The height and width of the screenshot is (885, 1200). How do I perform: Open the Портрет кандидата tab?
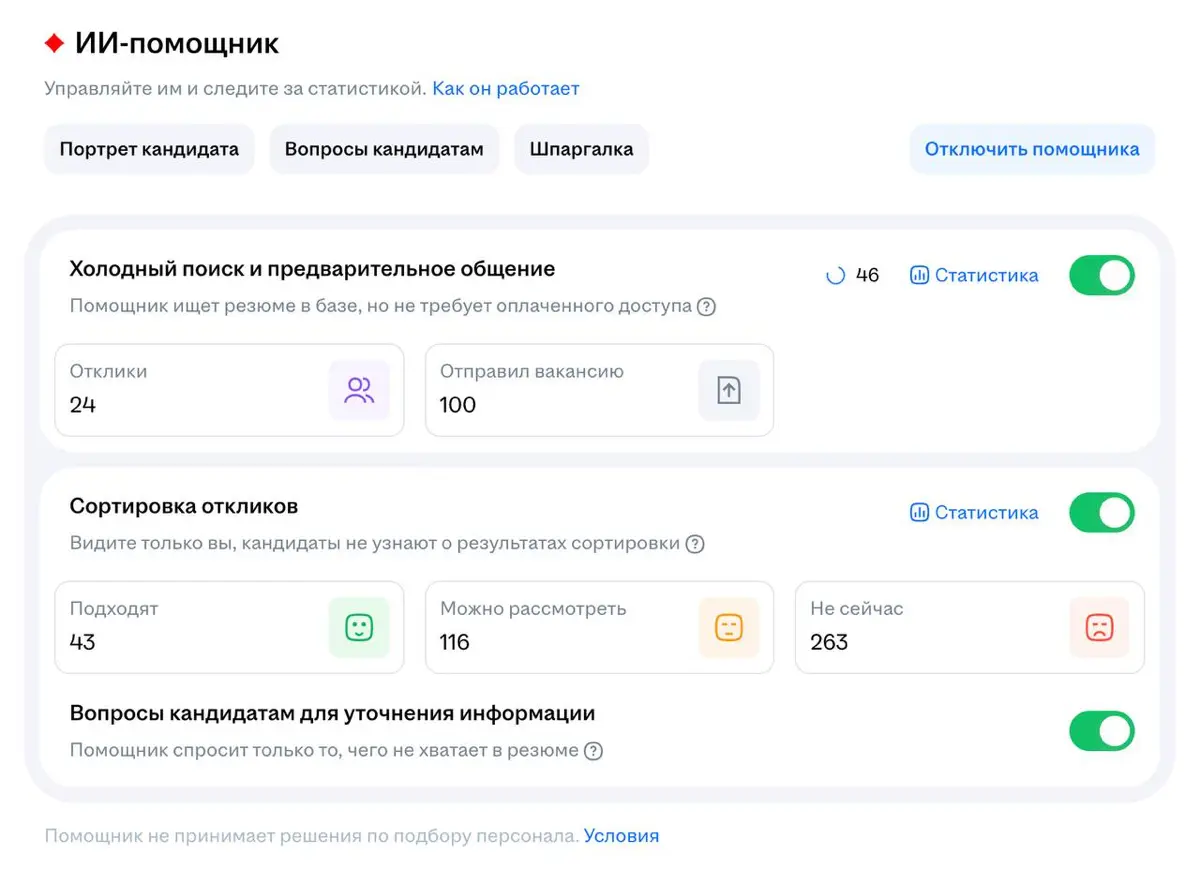pos(149,149)
